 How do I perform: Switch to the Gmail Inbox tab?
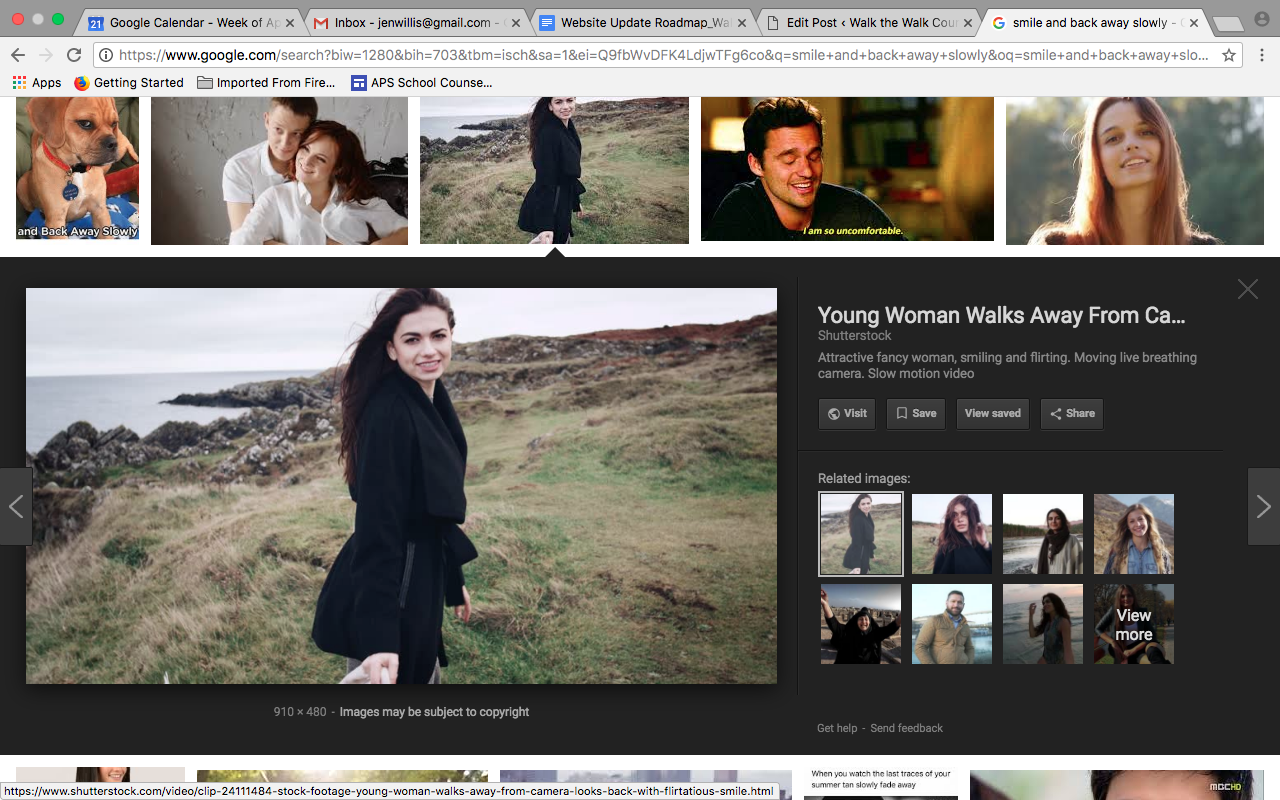pyautogui.click(x=416, y=22)
